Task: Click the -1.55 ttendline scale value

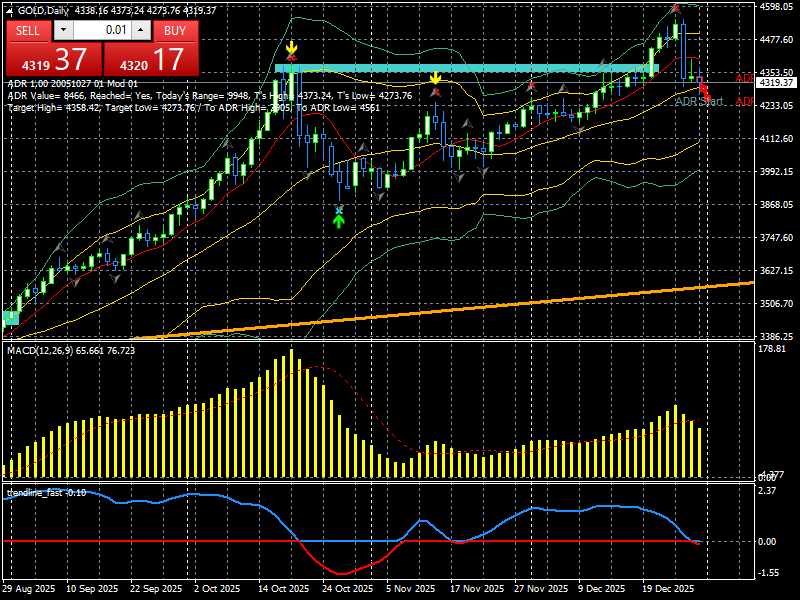Action: point(768,573)
